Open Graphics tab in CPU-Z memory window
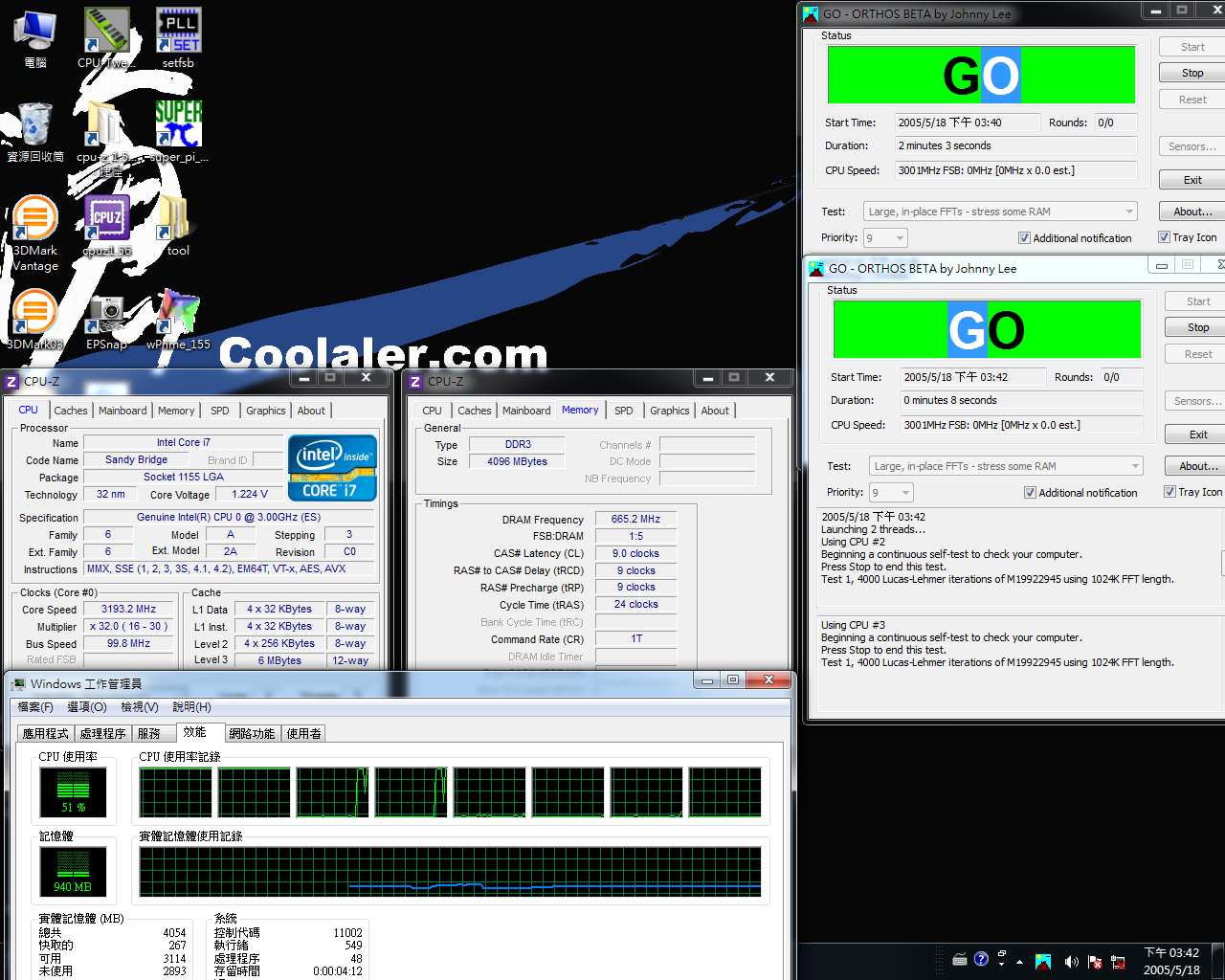The height and width of the screenshot is (980, 1225). 670,411
